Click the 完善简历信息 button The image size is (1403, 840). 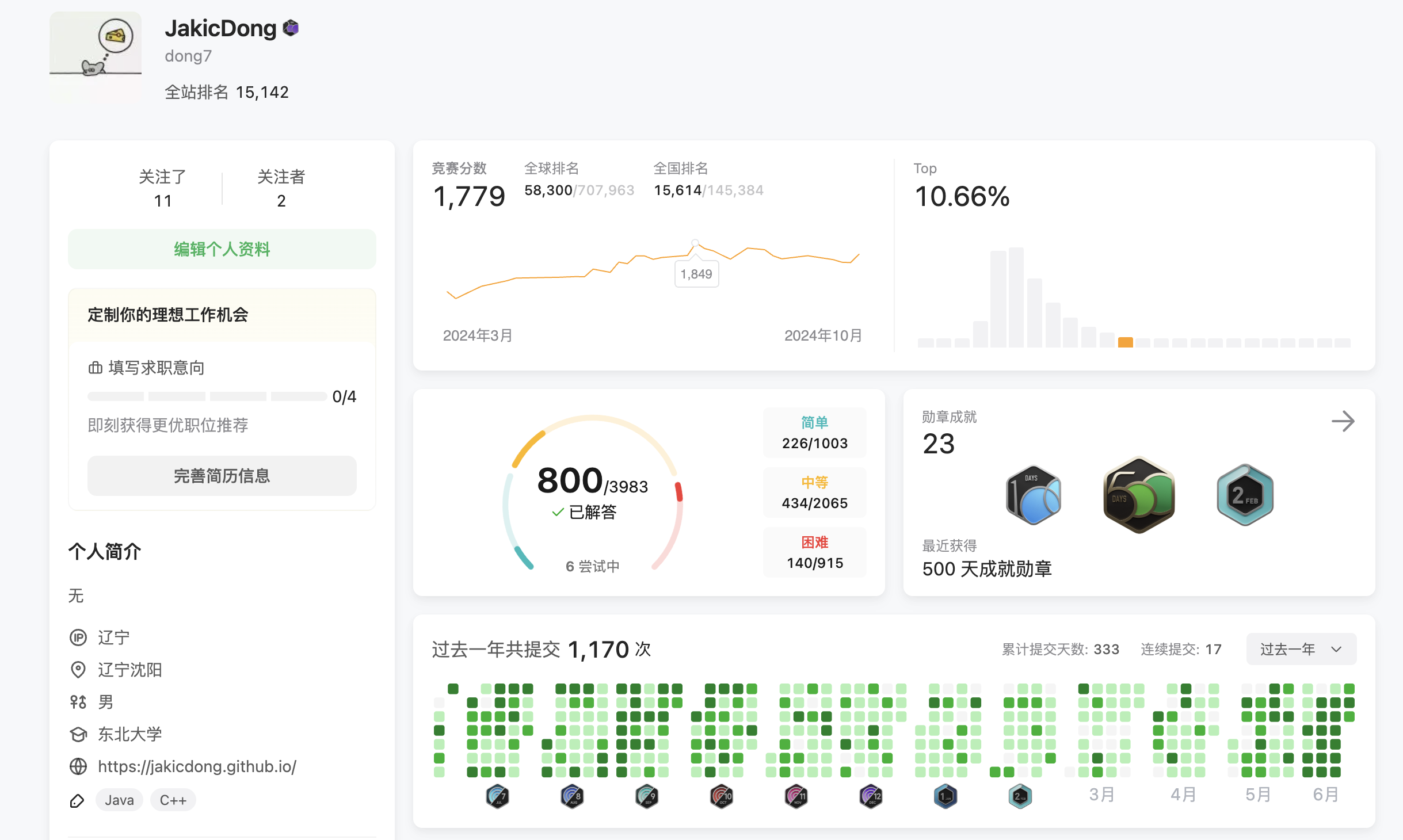pyautogui.click(x=222, y=476)
